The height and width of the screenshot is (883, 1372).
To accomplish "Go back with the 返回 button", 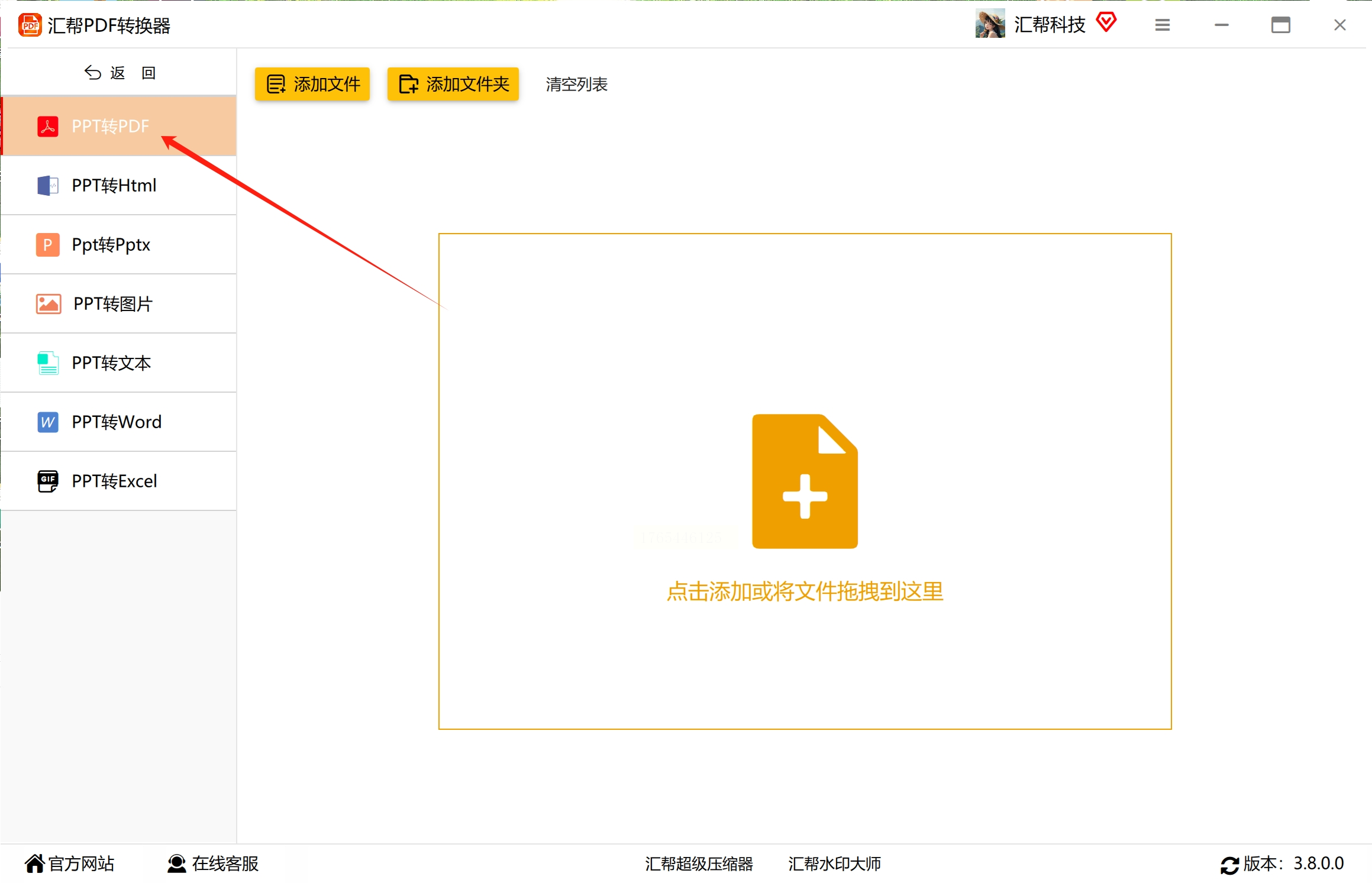I will [120, 73].
